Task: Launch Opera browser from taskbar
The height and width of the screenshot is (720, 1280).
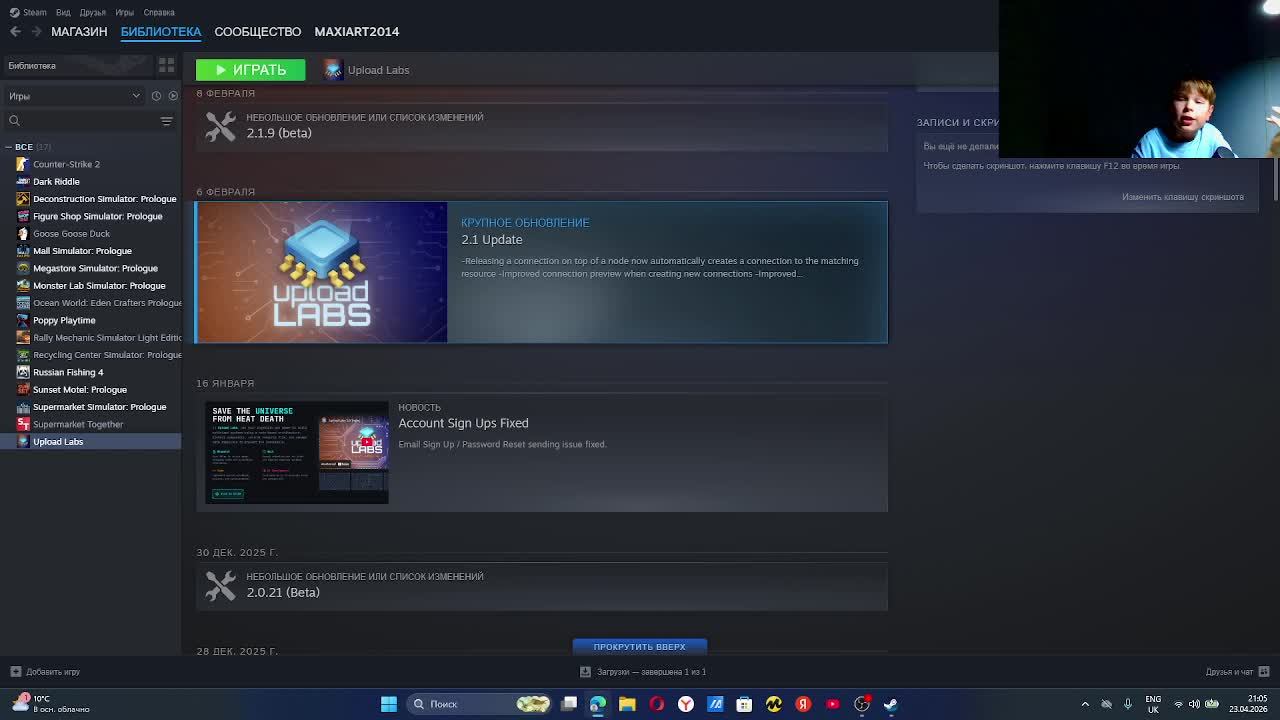Action: click(656, 704)
